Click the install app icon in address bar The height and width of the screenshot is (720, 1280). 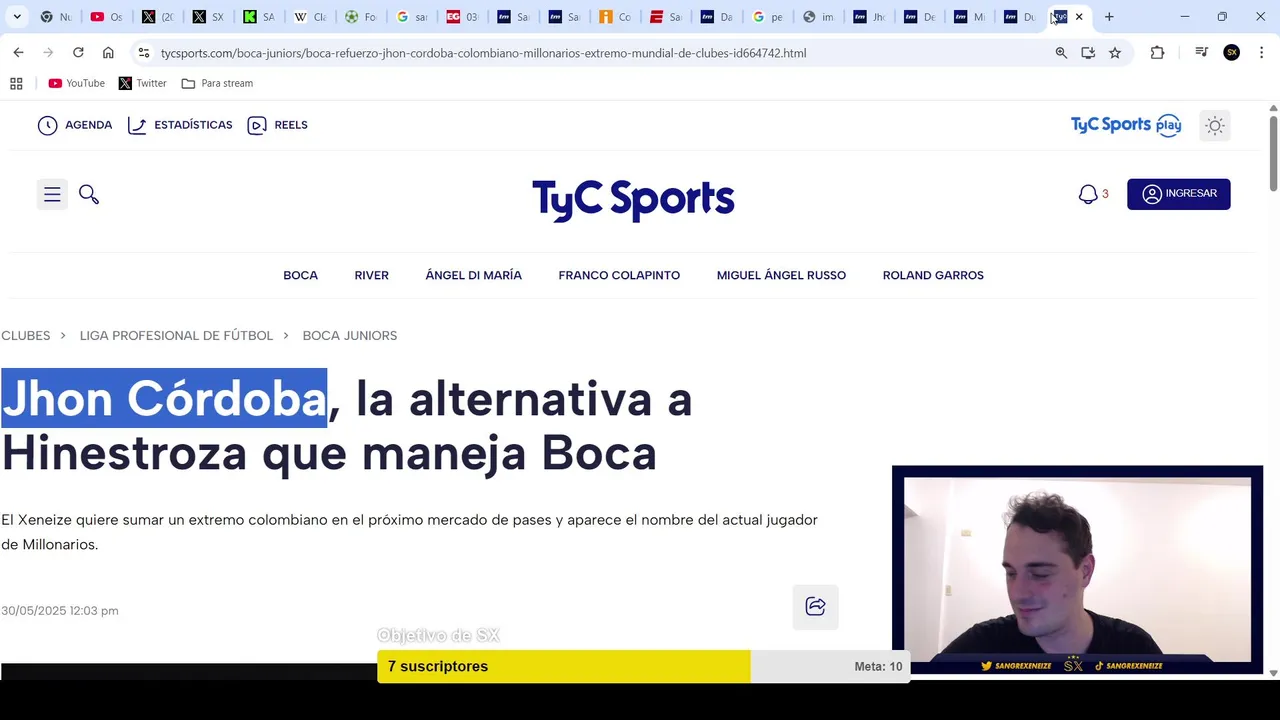coord(1088,53)
